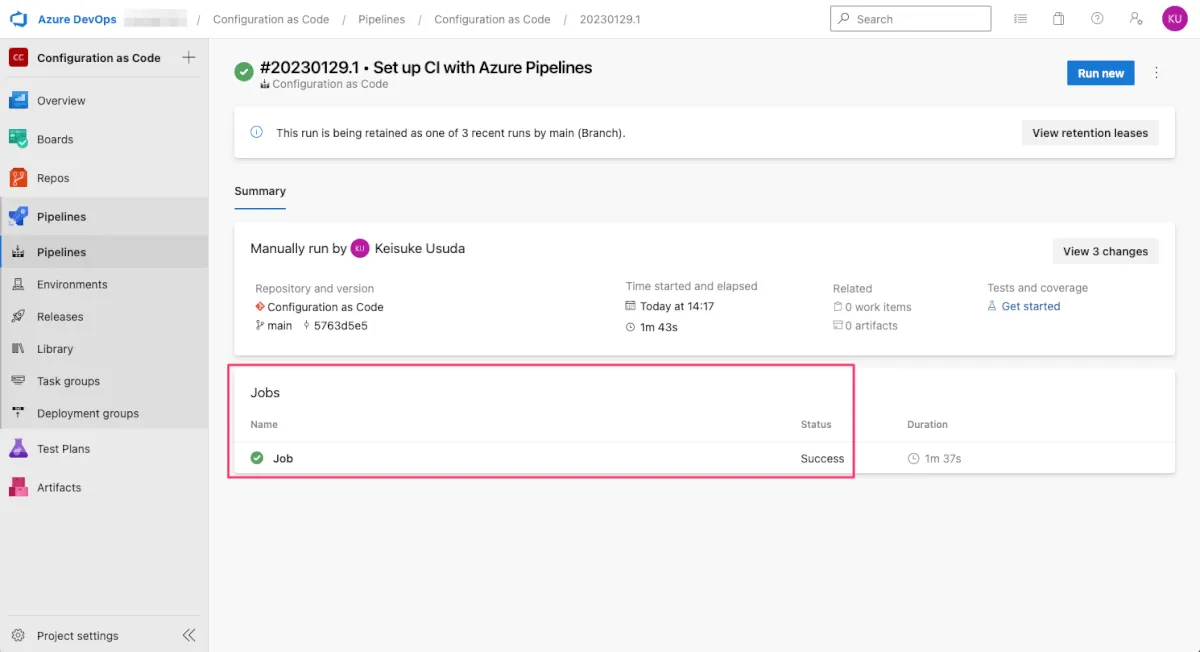Open the Job row in Jobs table
This screenshot has height=652, width=1200.
coord(283,458)
